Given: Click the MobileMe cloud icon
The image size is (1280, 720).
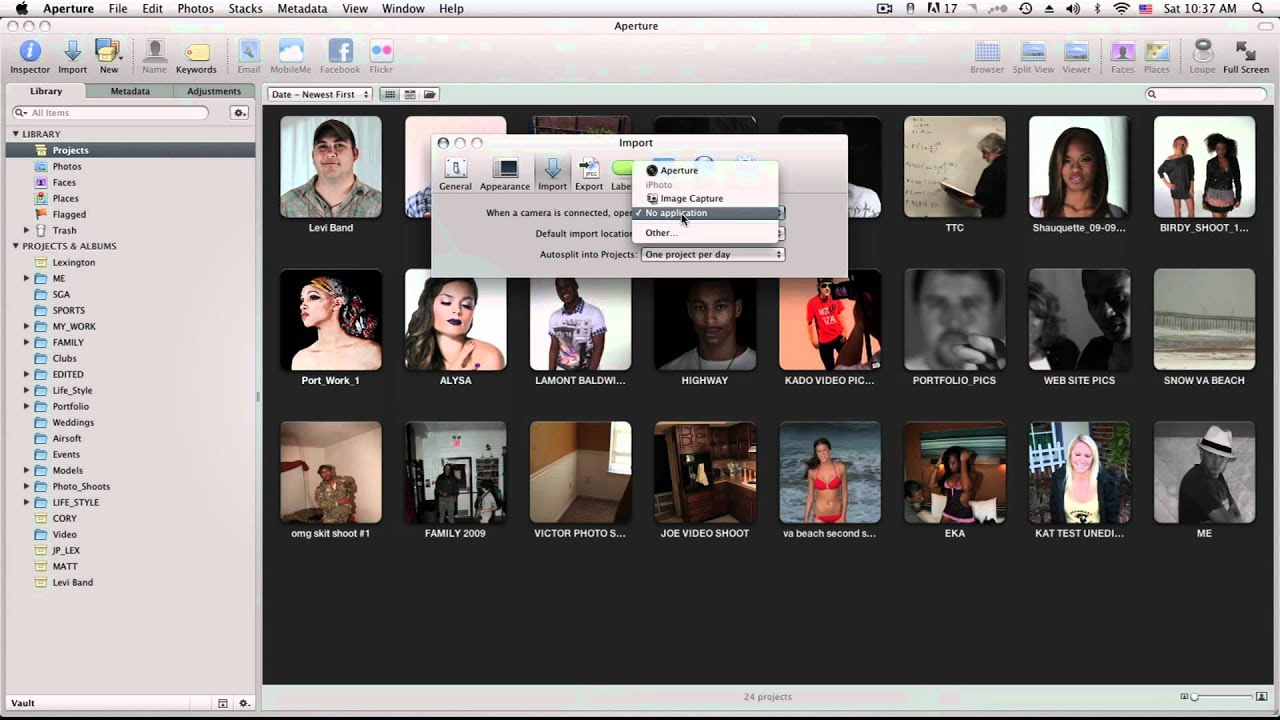Looking at the screenshot, I should point(291,52).
